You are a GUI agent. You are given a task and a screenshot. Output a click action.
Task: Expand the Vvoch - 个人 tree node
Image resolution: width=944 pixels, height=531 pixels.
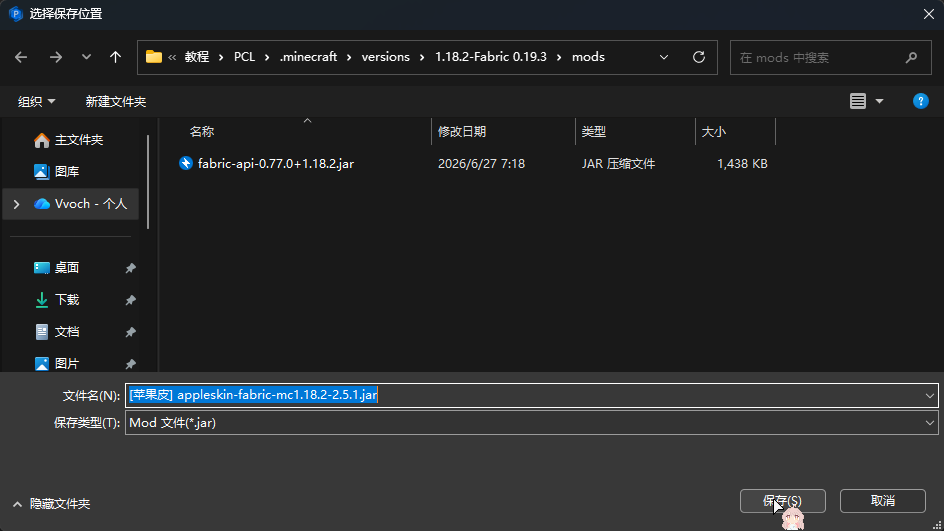coord(16,204)
